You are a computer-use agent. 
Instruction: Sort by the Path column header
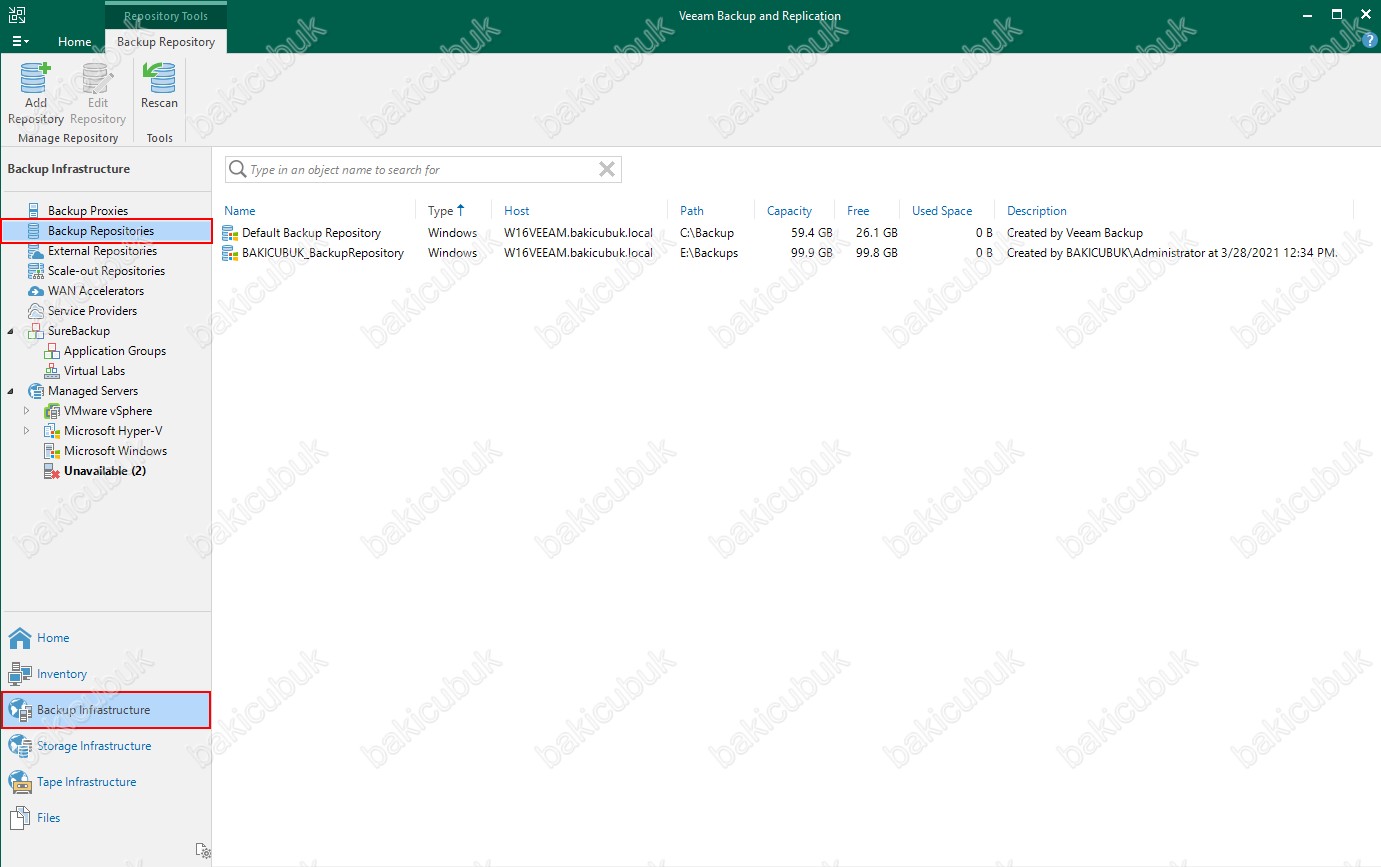[x=692, y=211]
